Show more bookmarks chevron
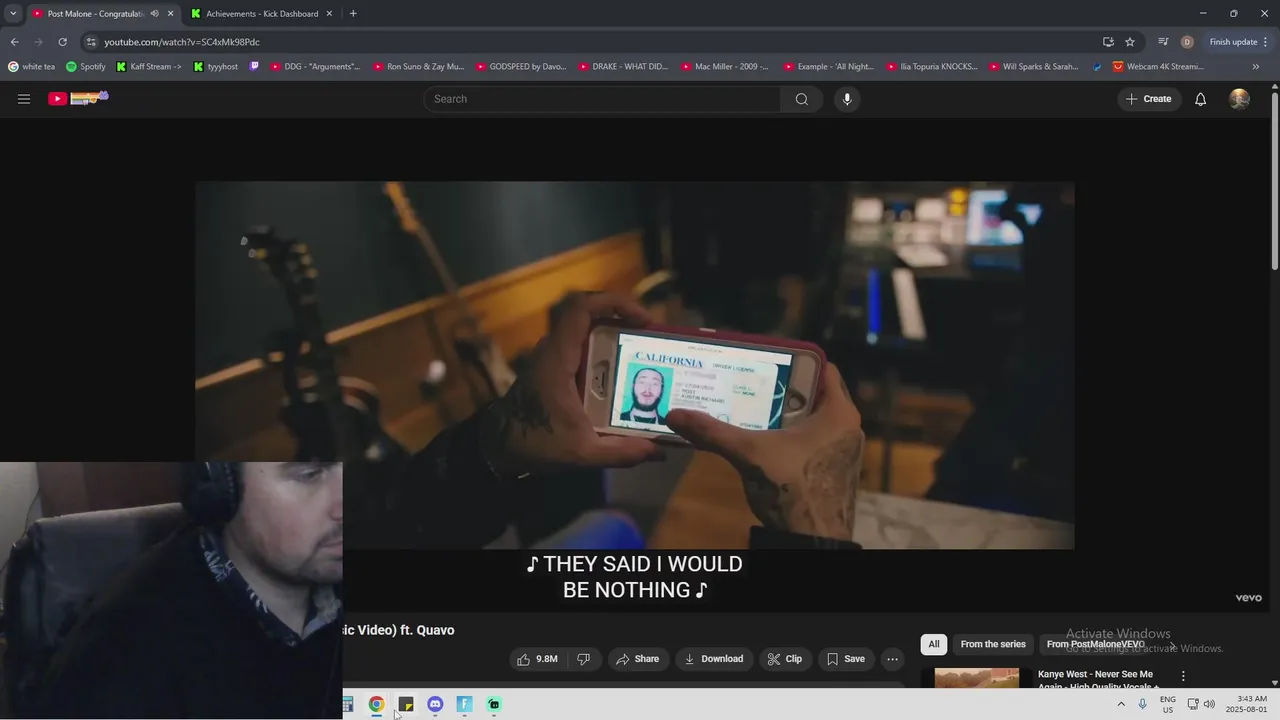 pos(1256,67)
